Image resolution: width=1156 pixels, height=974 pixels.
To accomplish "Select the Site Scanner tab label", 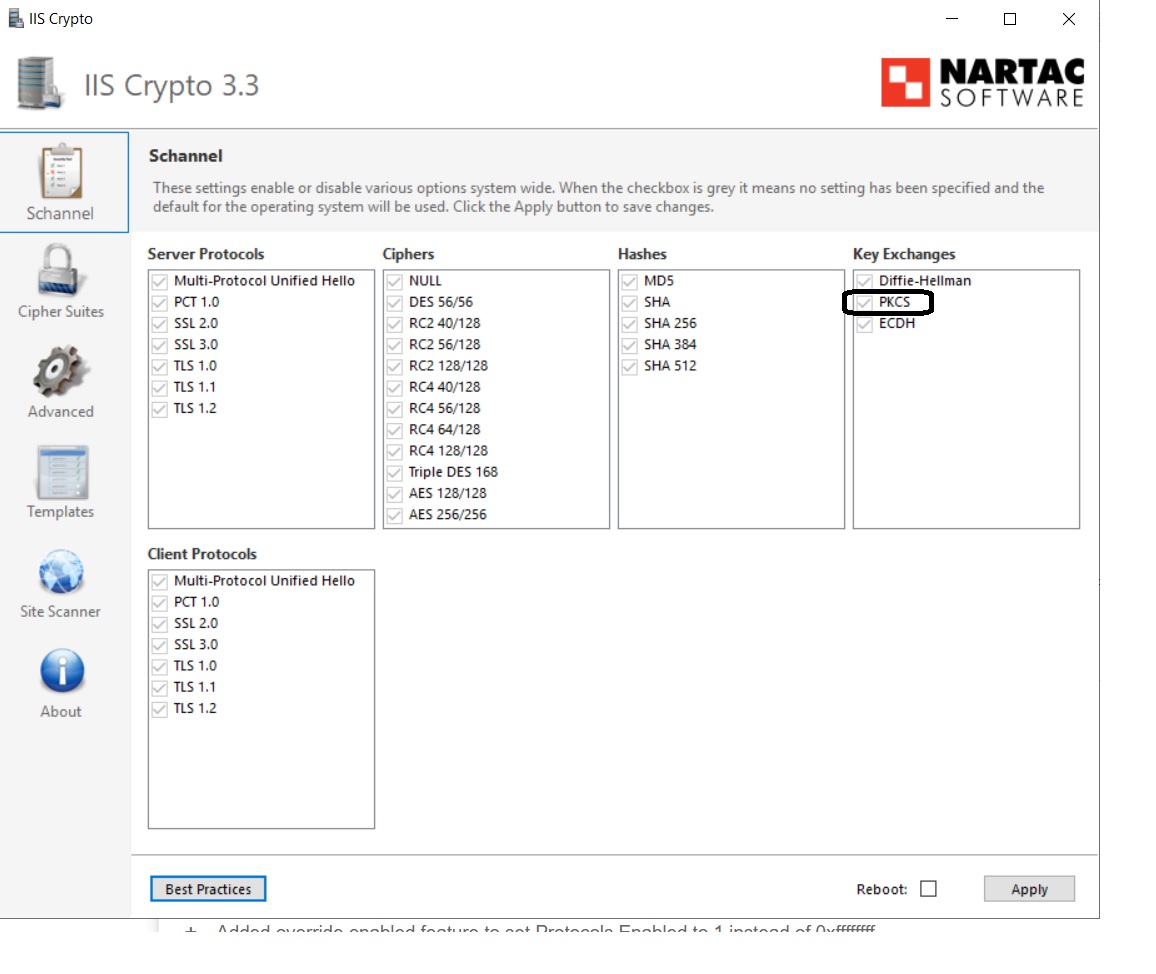I will 60,611.
